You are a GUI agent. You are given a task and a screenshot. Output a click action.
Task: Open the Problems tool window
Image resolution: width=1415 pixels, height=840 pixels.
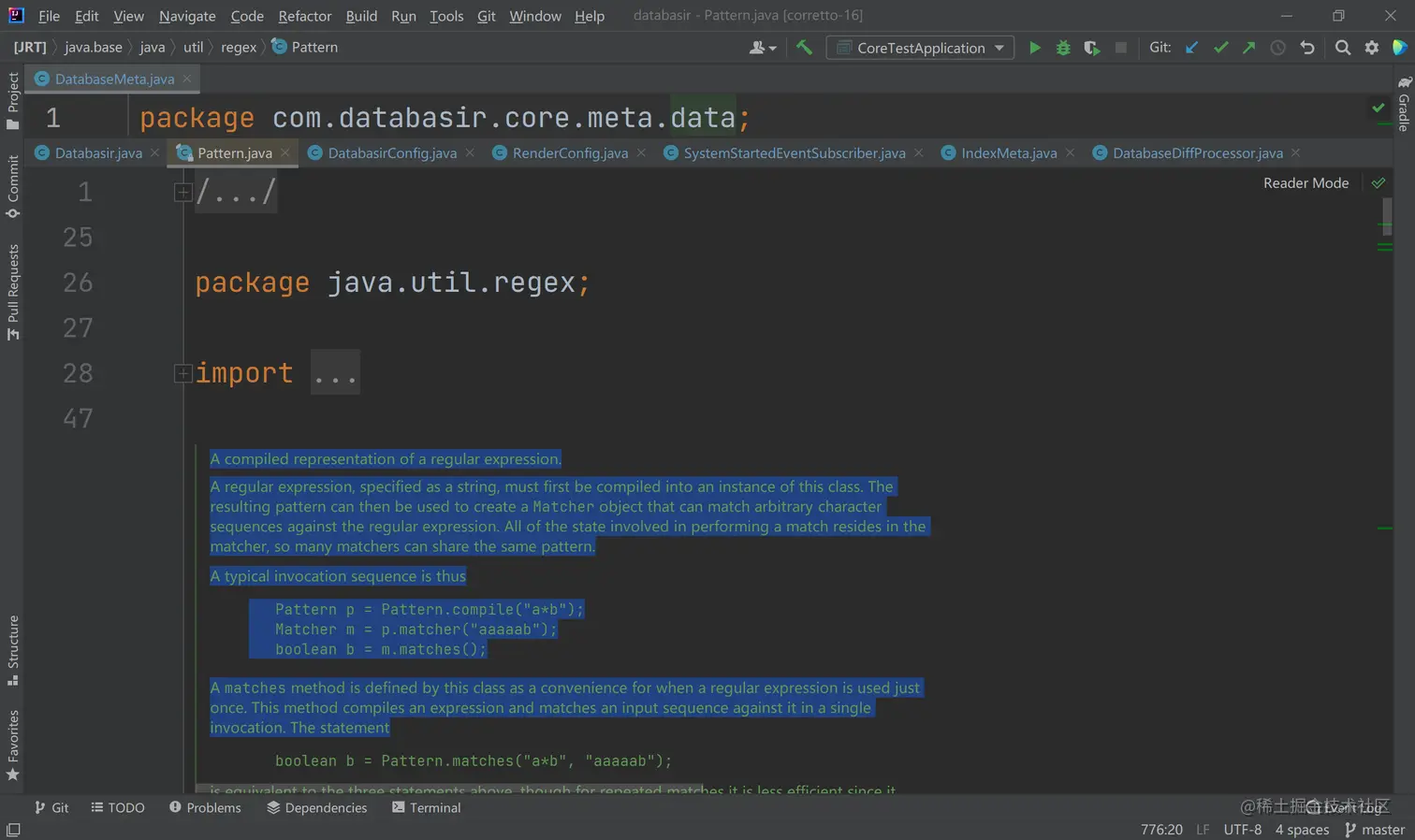pos(205,807)
